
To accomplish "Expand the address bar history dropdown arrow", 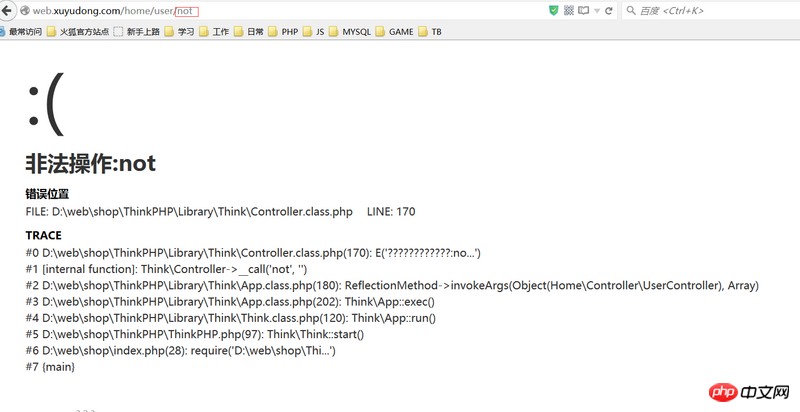I will pos(596,11).
